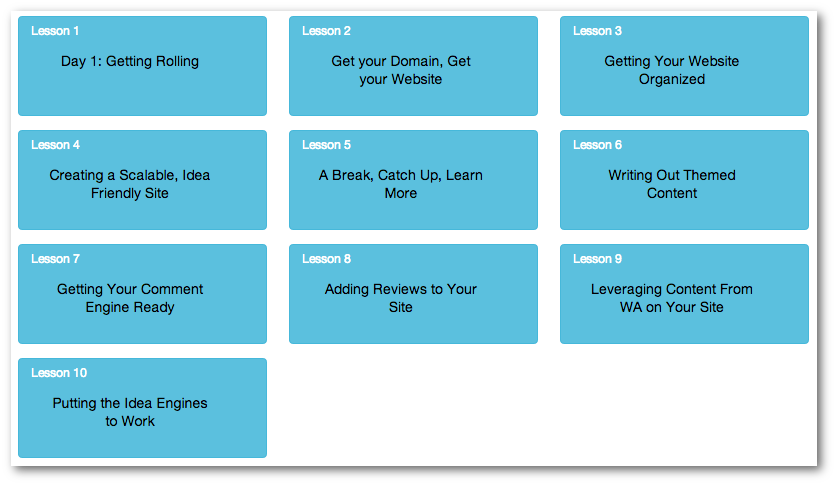Screen dimensions: 836x485
Task: Click the 'Lesson 10' label text
Action: [59, 373]
